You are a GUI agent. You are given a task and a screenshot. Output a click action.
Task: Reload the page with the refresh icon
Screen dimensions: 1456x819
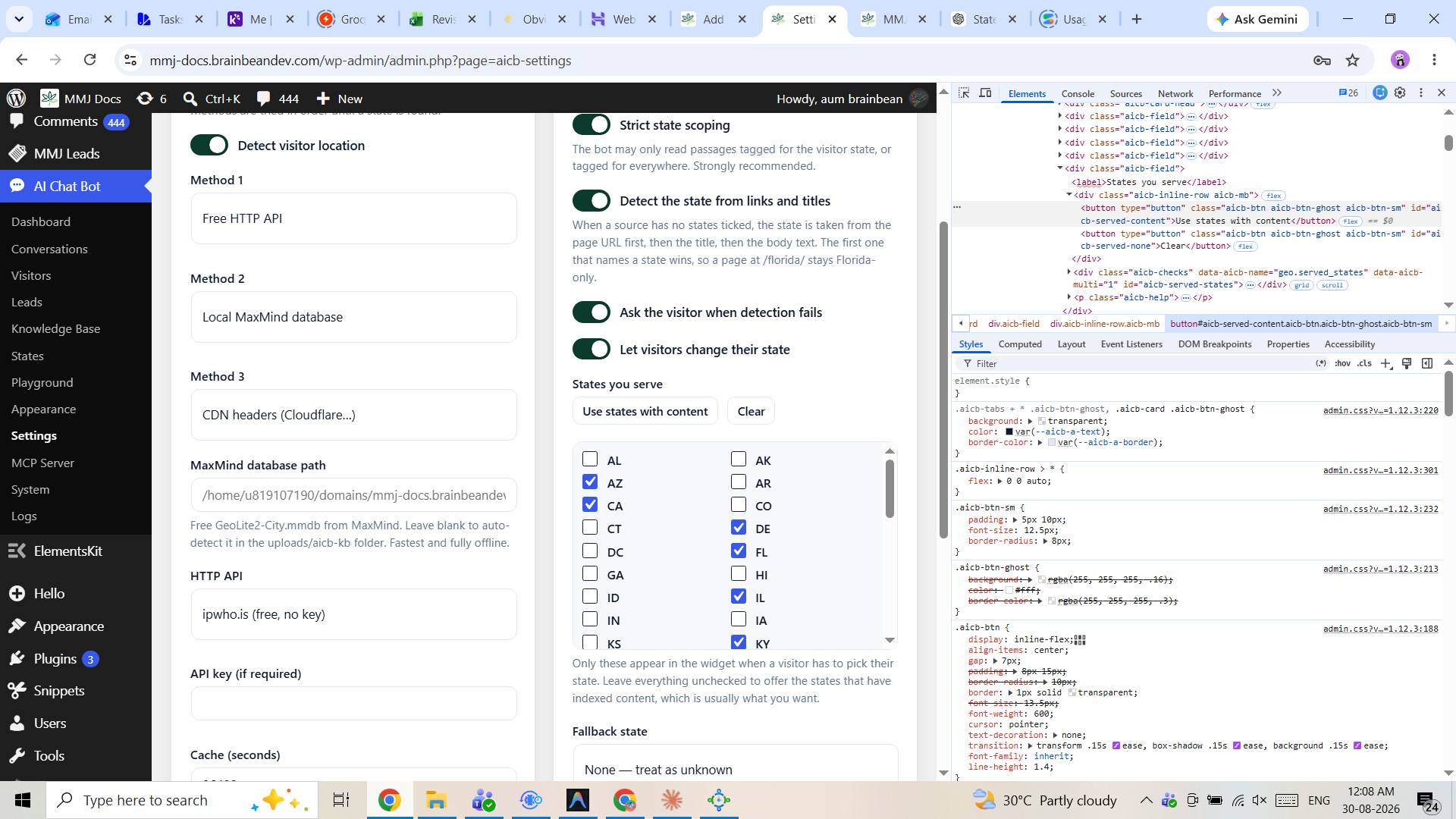(89, 61)
